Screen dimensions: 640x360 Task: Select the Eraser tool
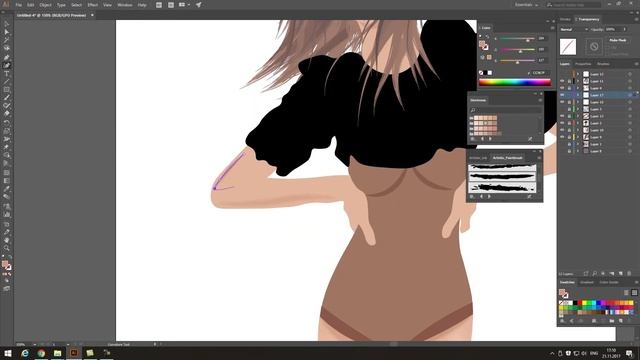click(7, 114)
